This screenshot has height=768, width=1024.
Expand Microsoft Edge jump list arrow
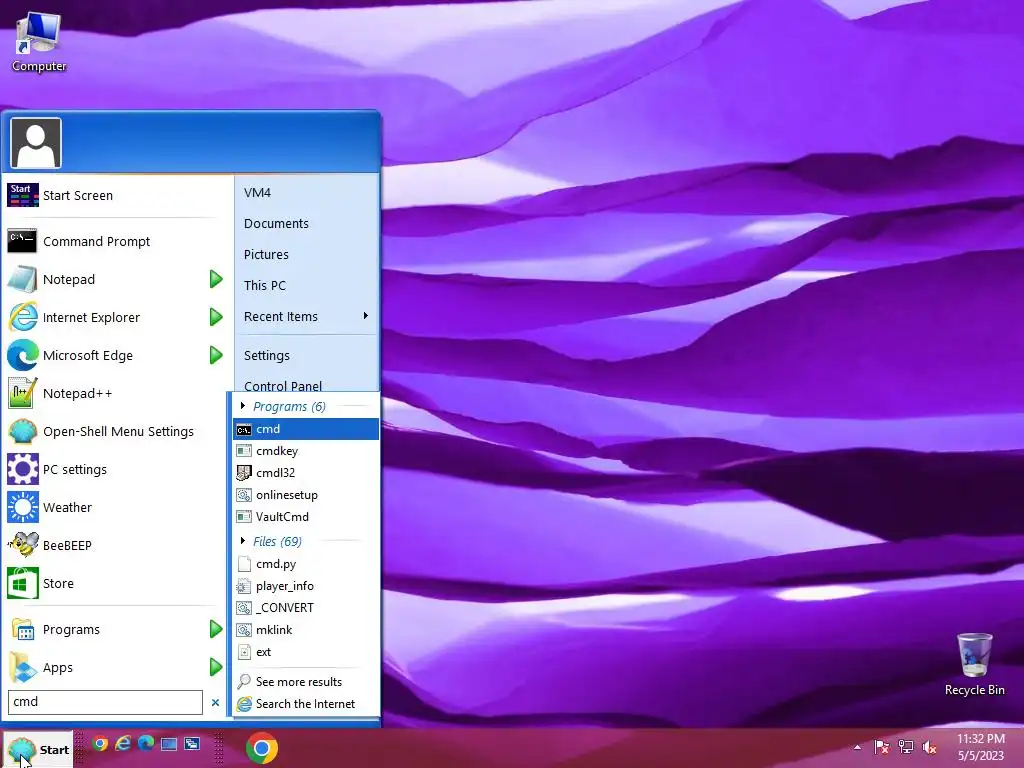point(216,355)
